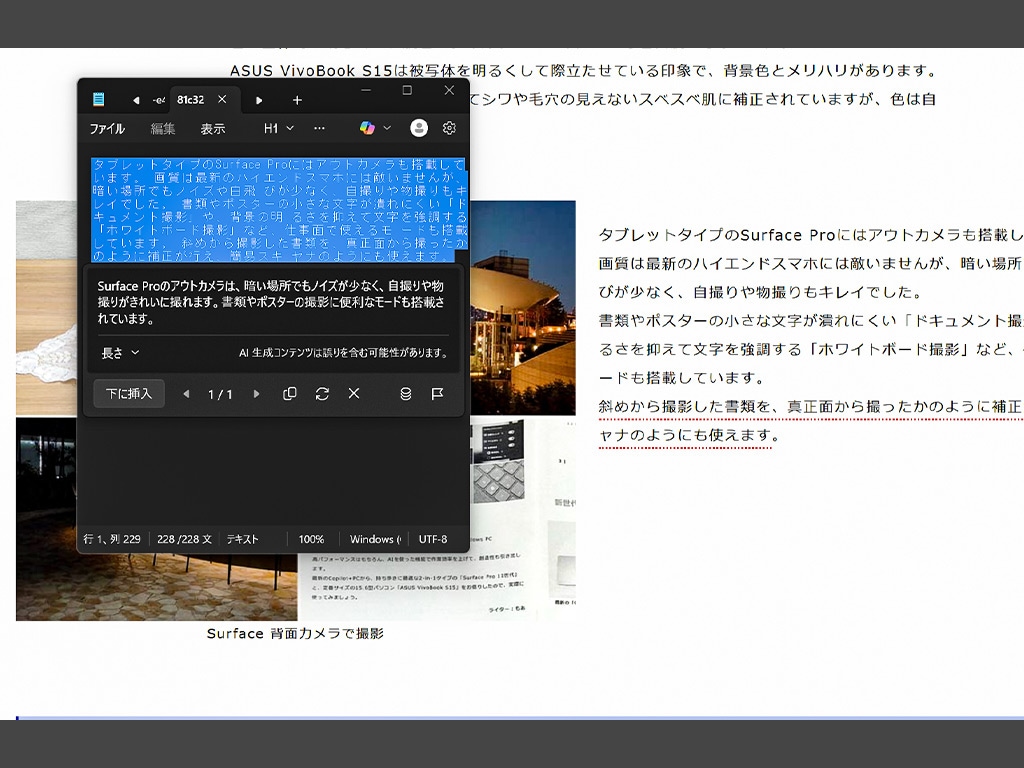Open the 編集 menu
This screenshot has width=1024, height=768.
pyautogui.click(x=163, y=129)
